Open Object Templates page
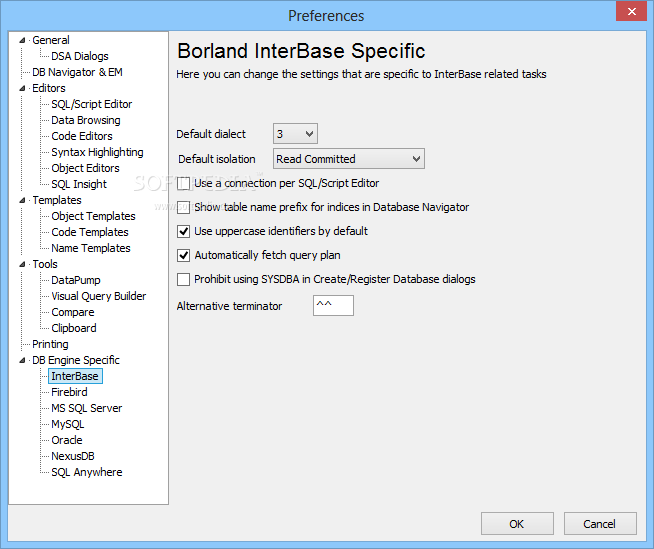The width and height of the screenshot is (654, 549). (x=93, y=216)
